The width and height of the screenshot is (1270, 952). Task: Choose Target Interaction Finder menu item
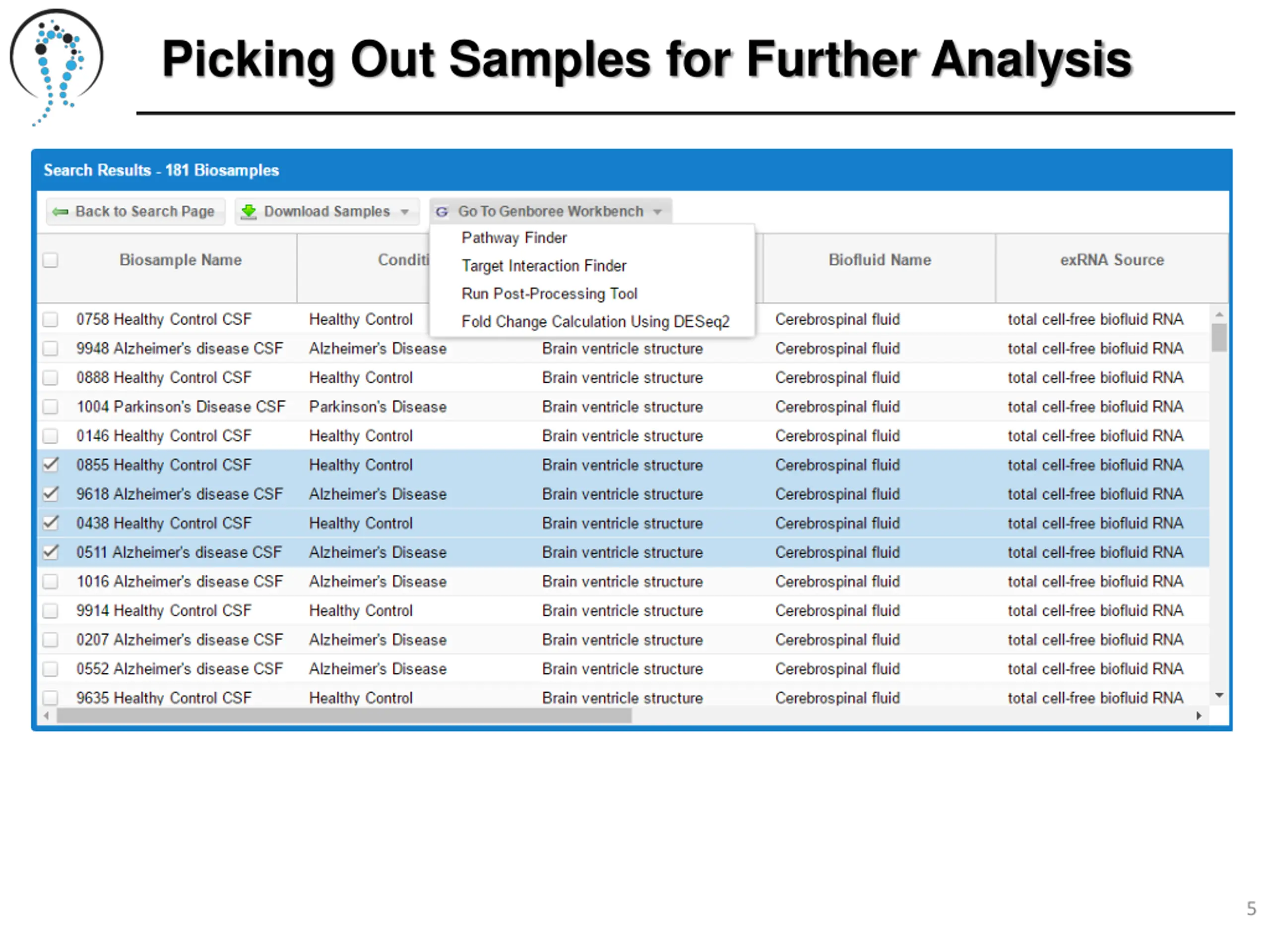(544, 266)
